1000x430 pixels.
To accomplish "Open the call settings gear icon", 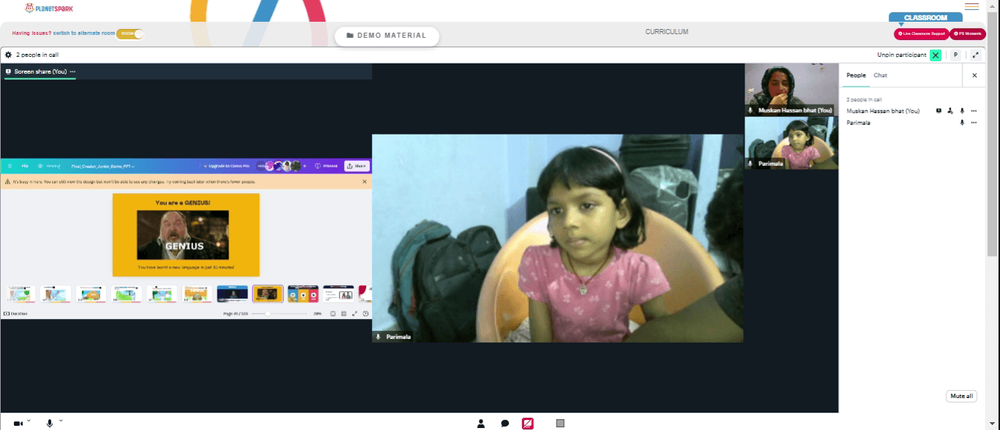I will pos(8,55).
